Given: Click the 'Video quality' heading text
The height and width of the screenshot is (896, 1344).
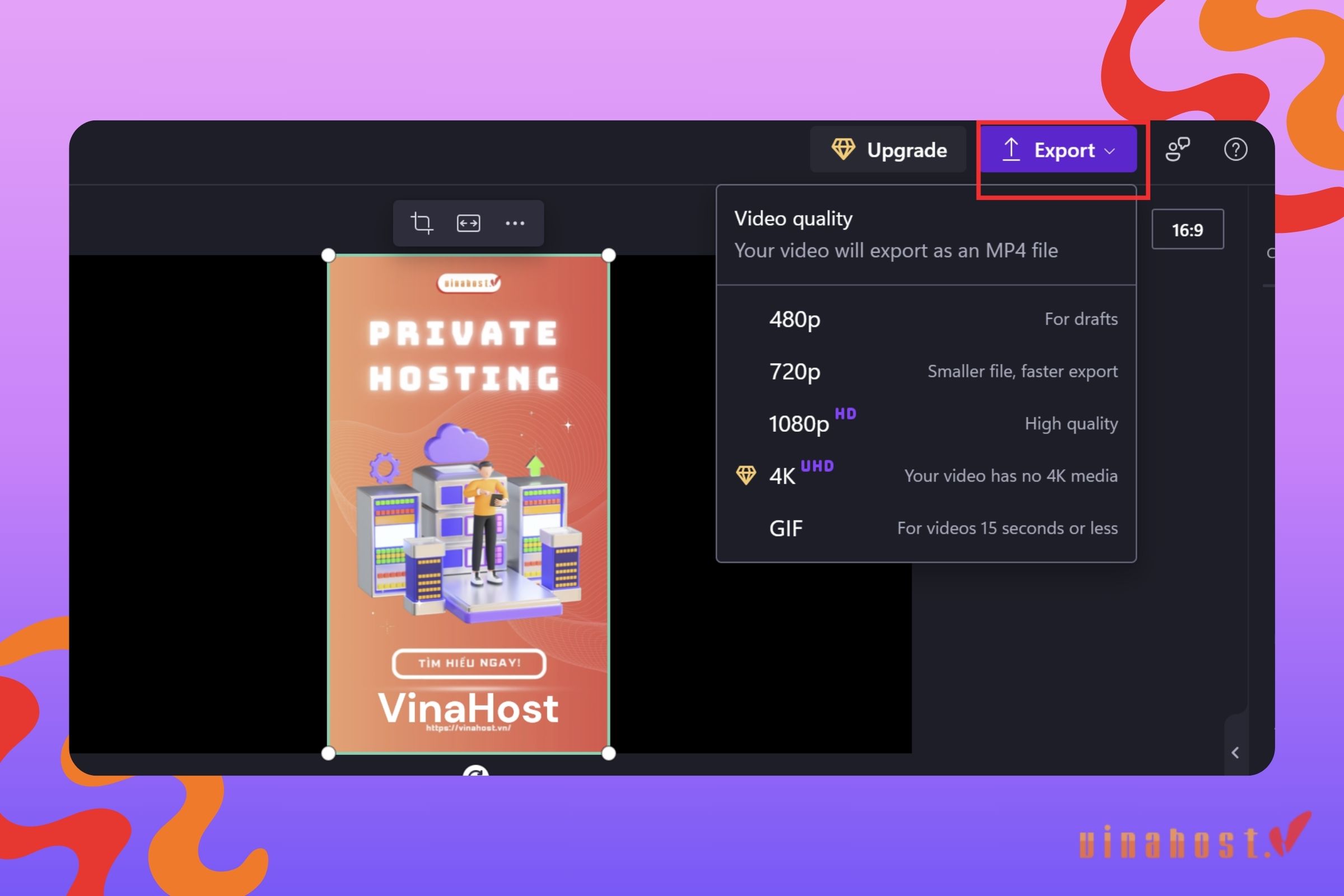Looking at the screenshot, I should point(793,218).
